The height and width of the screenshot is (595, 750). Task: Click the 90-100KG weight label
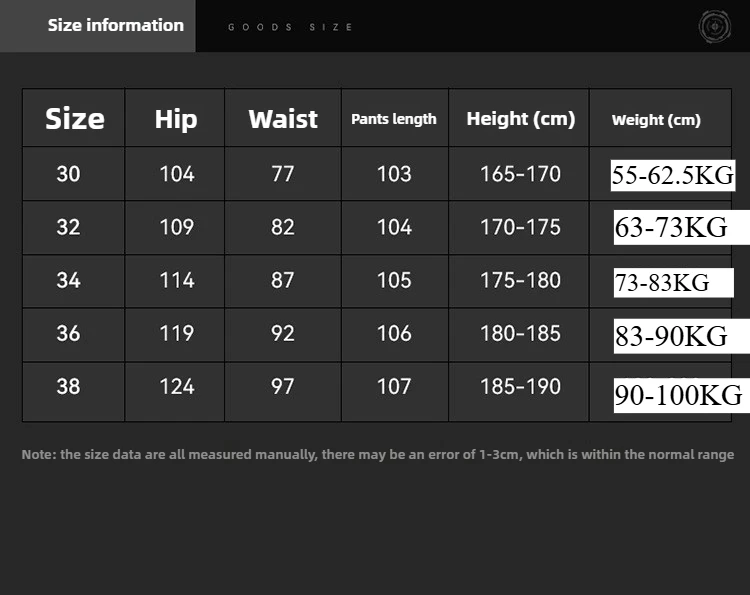pos(678,396)
